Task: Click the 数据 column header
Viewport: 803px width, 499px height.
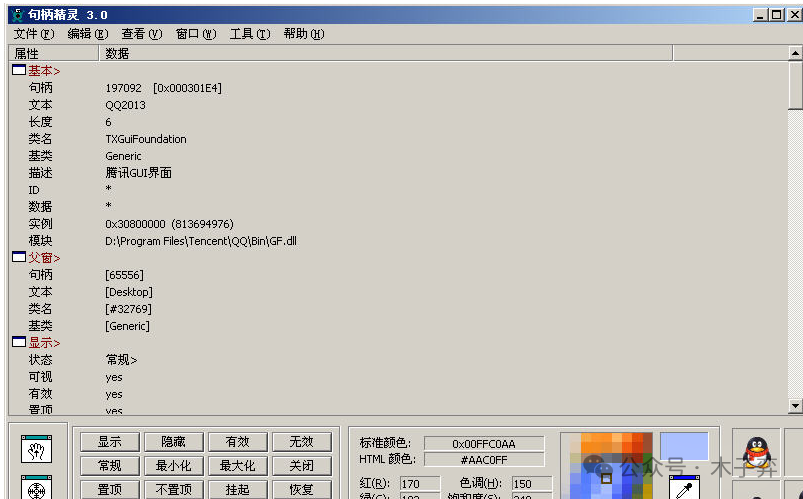Action: 386,53
